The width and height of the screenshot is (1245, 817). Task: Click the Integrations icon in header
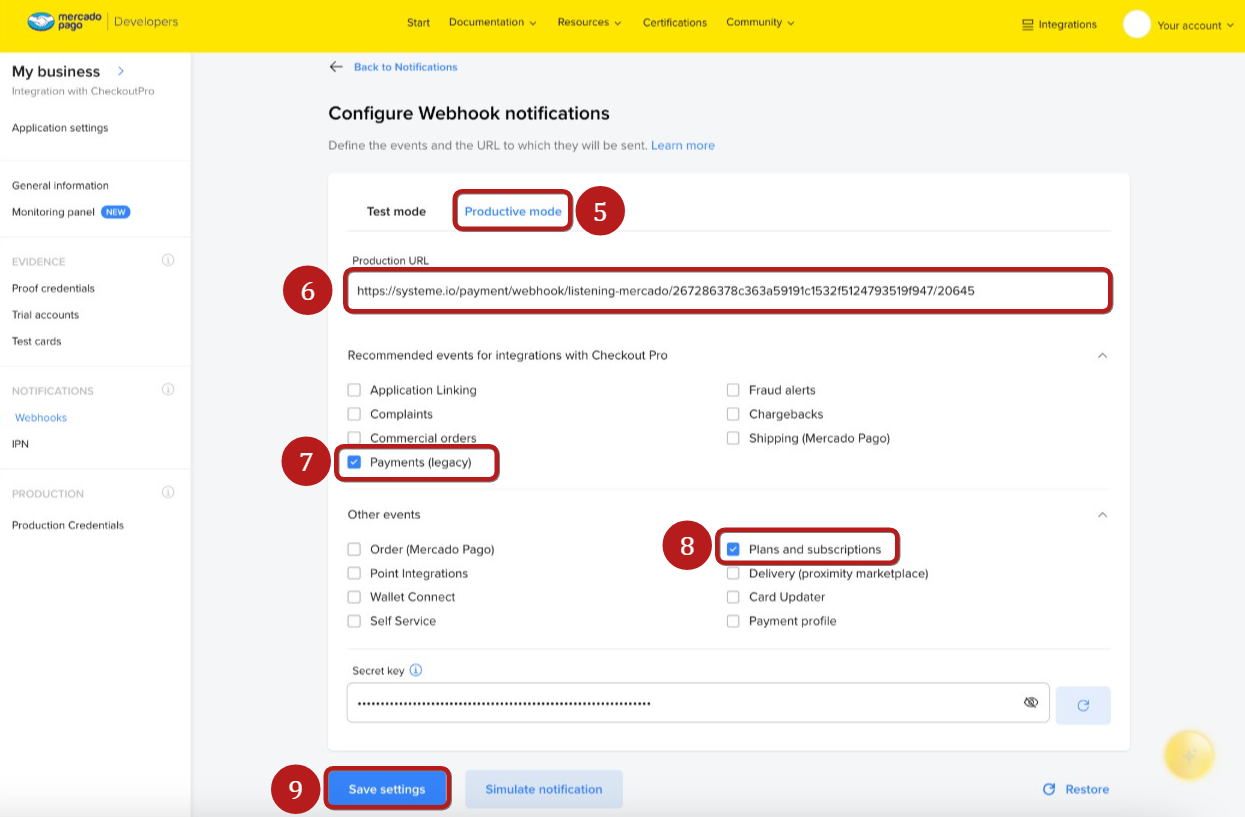(x=1027, y=25)
